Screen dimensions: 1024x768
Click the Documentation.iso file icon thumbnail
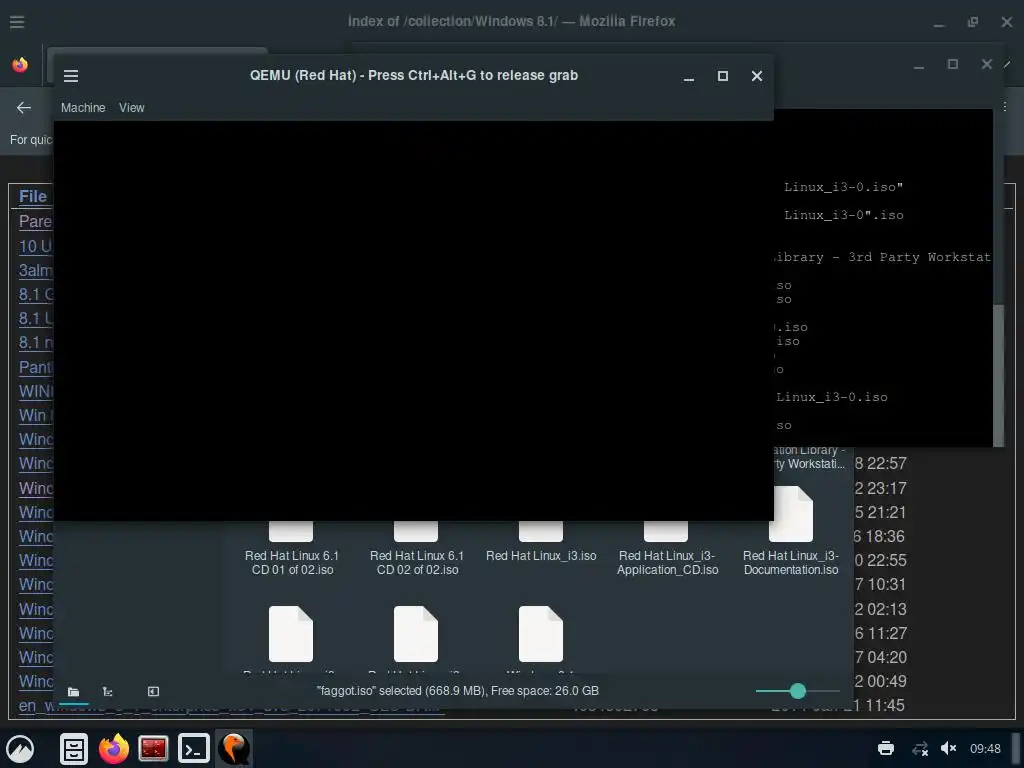point(791,514)
